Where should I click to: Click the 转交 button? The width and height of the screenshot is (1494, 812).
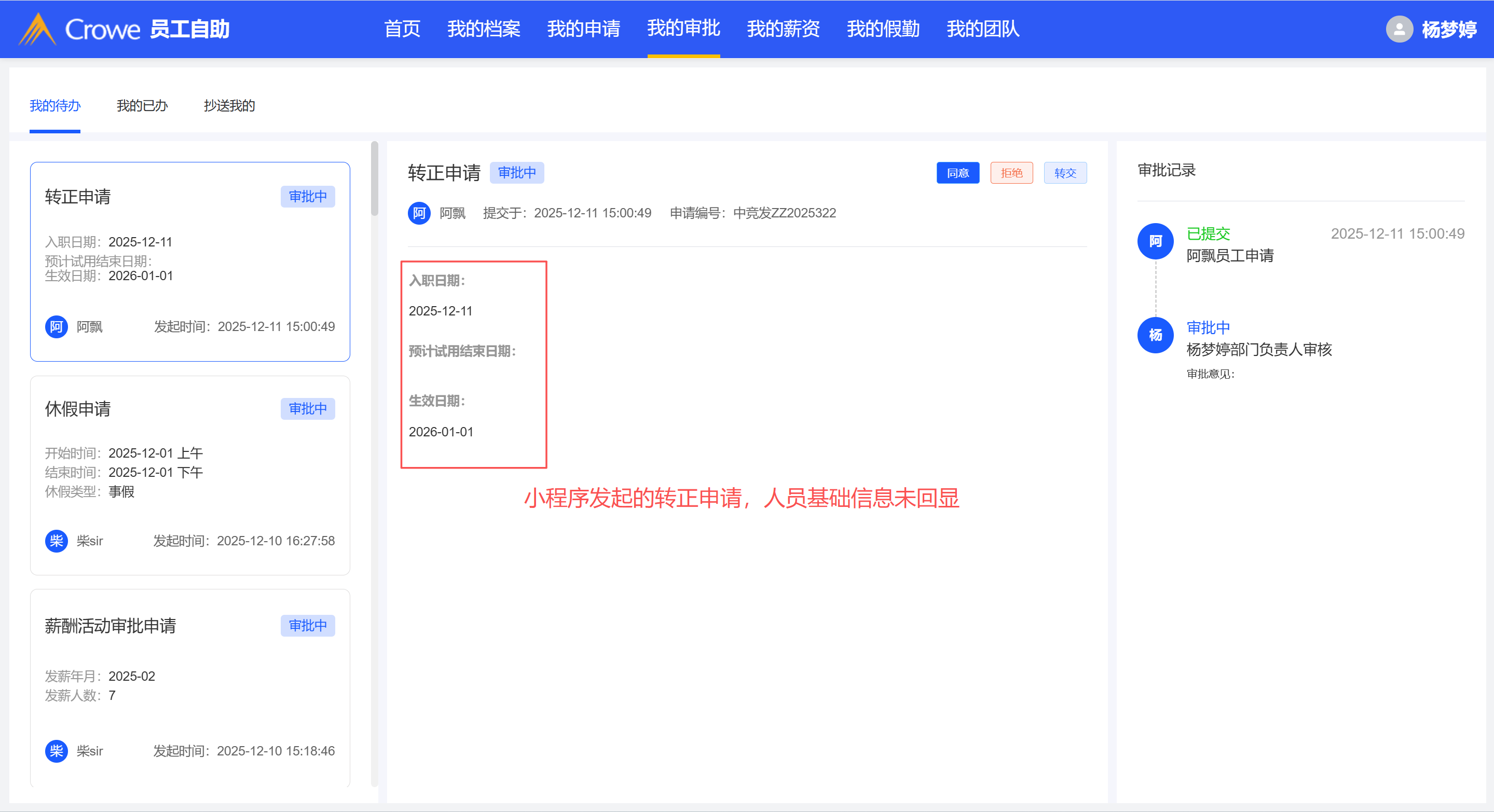pyautogui.click(x=1065, y=173)
